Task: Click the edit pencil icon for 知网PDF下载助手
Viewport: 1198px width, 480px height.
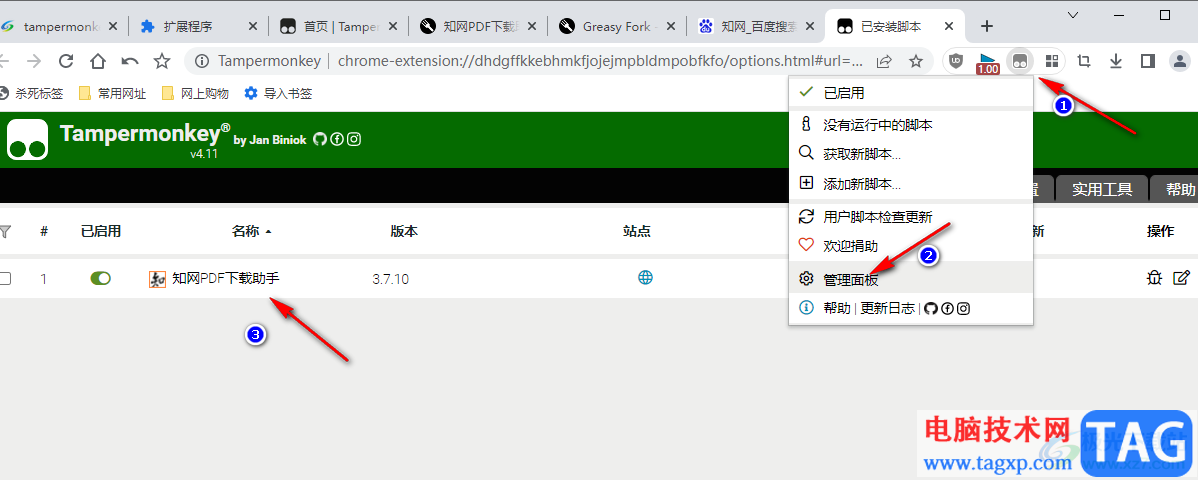Action: (x=1181, y=278)
